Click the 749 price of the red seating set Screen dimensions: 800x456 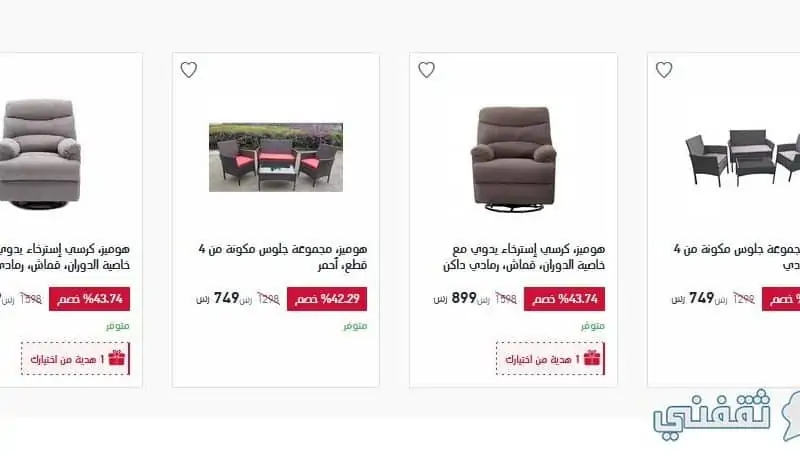tap(227, 298)
